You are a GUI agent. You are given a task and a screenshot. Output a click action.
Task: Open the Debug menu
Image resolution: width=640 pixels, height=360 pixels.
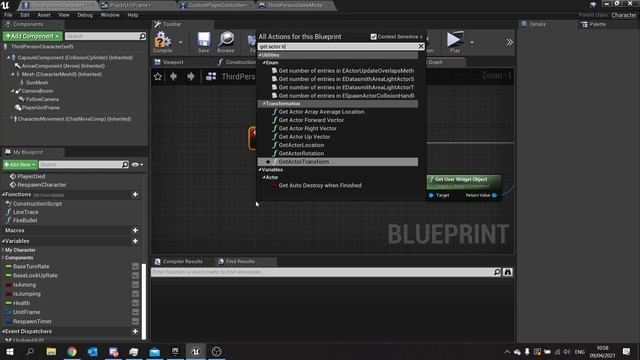(x=85, y=15)
